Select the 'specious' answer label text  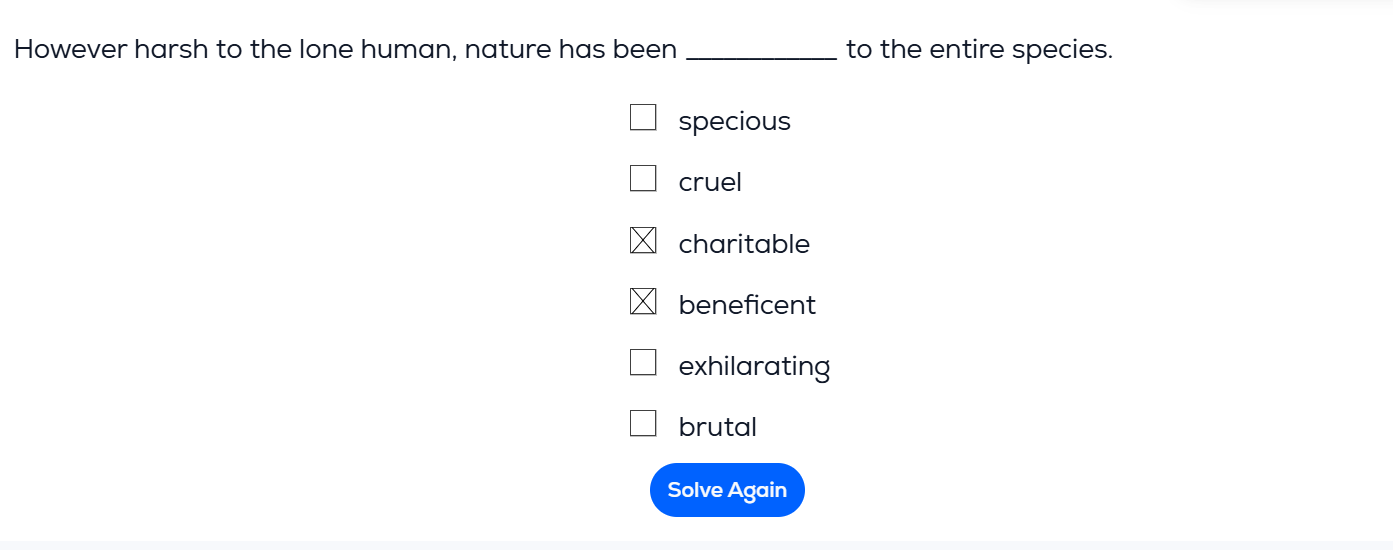tap(734, 122)
